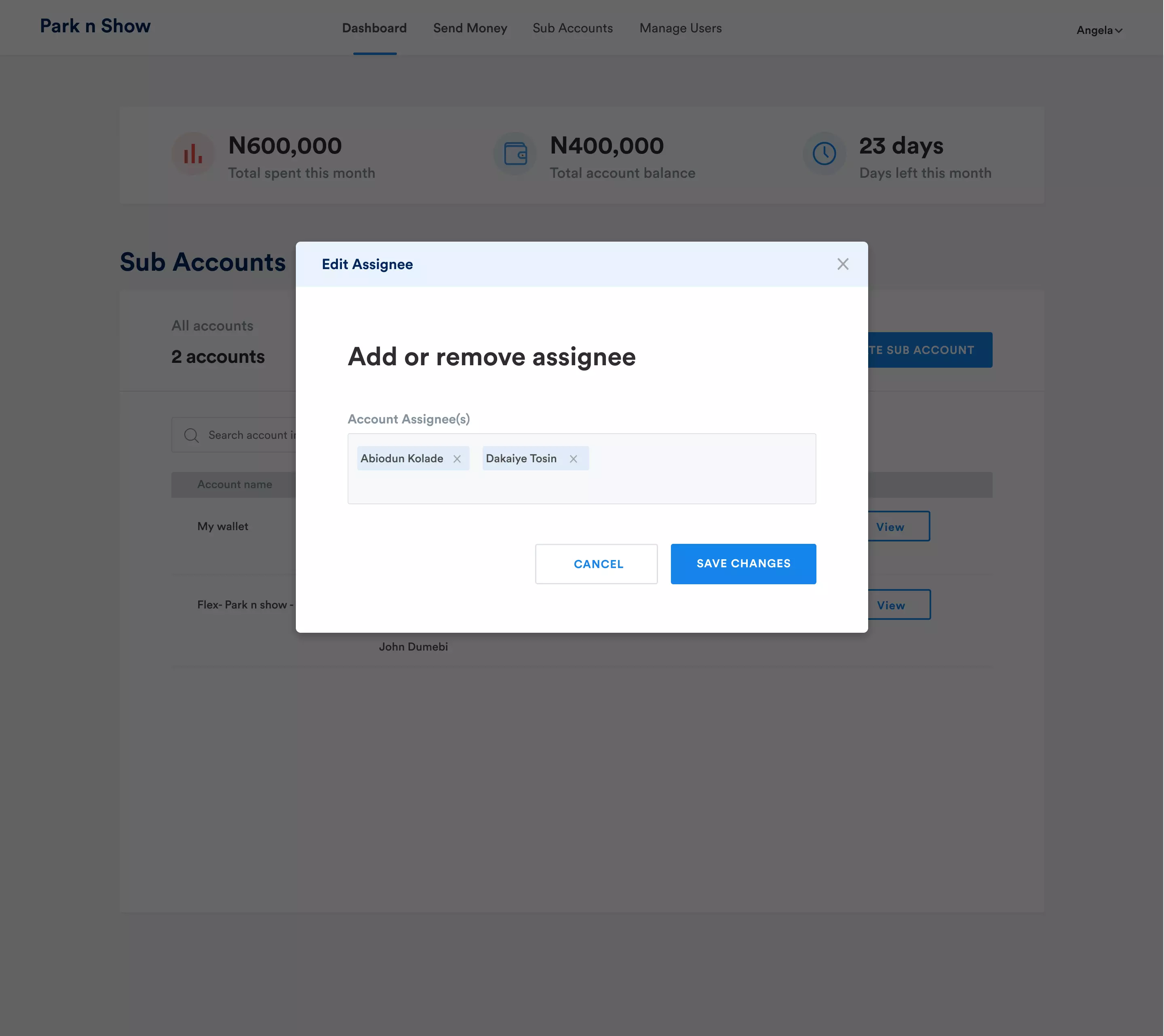Click the Account name column header
The height and width of the screenshot is (1036, 1164).
[235, 484]
